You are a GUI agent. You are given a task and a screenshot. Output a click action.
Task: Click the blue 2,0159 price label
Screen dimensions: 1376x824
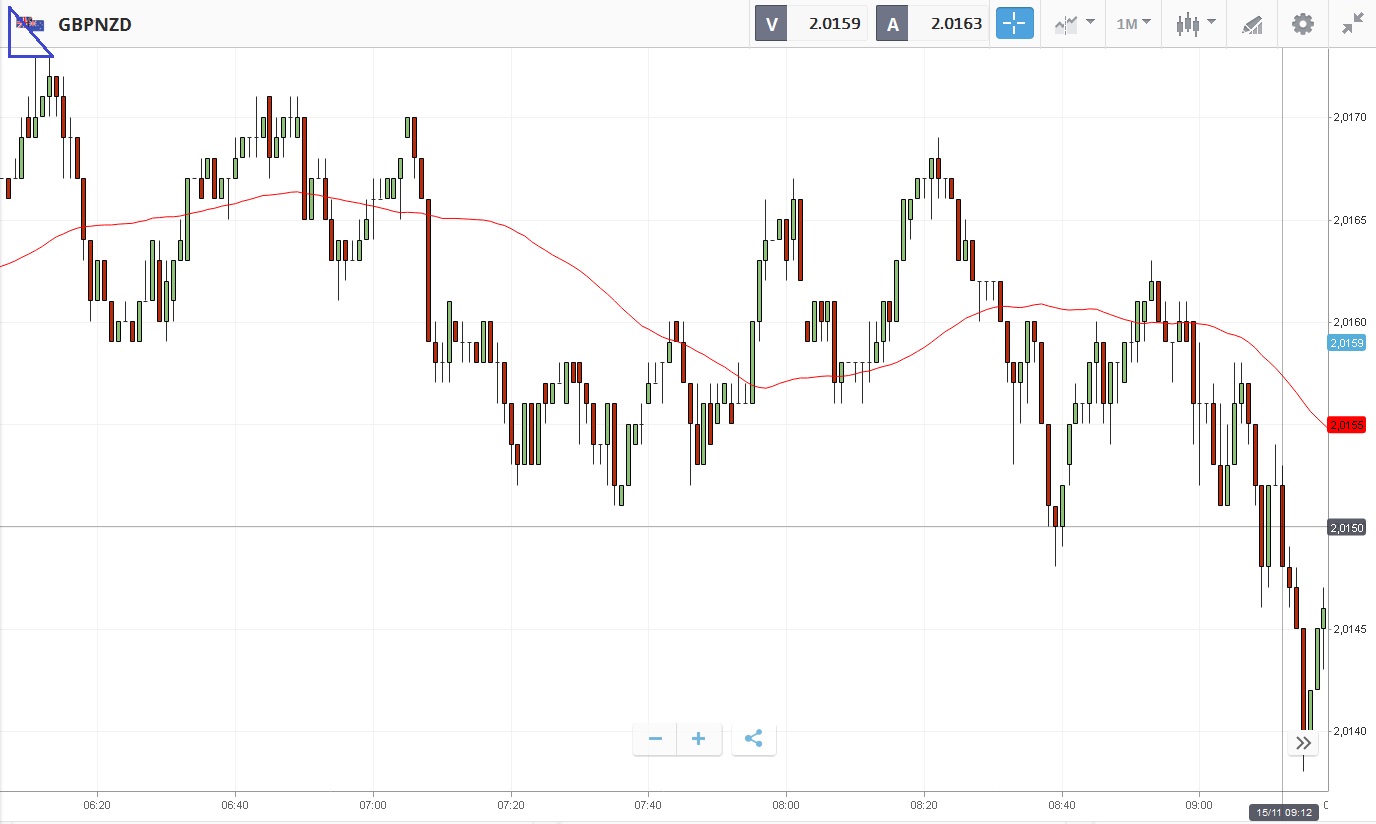pos(1346,343)
